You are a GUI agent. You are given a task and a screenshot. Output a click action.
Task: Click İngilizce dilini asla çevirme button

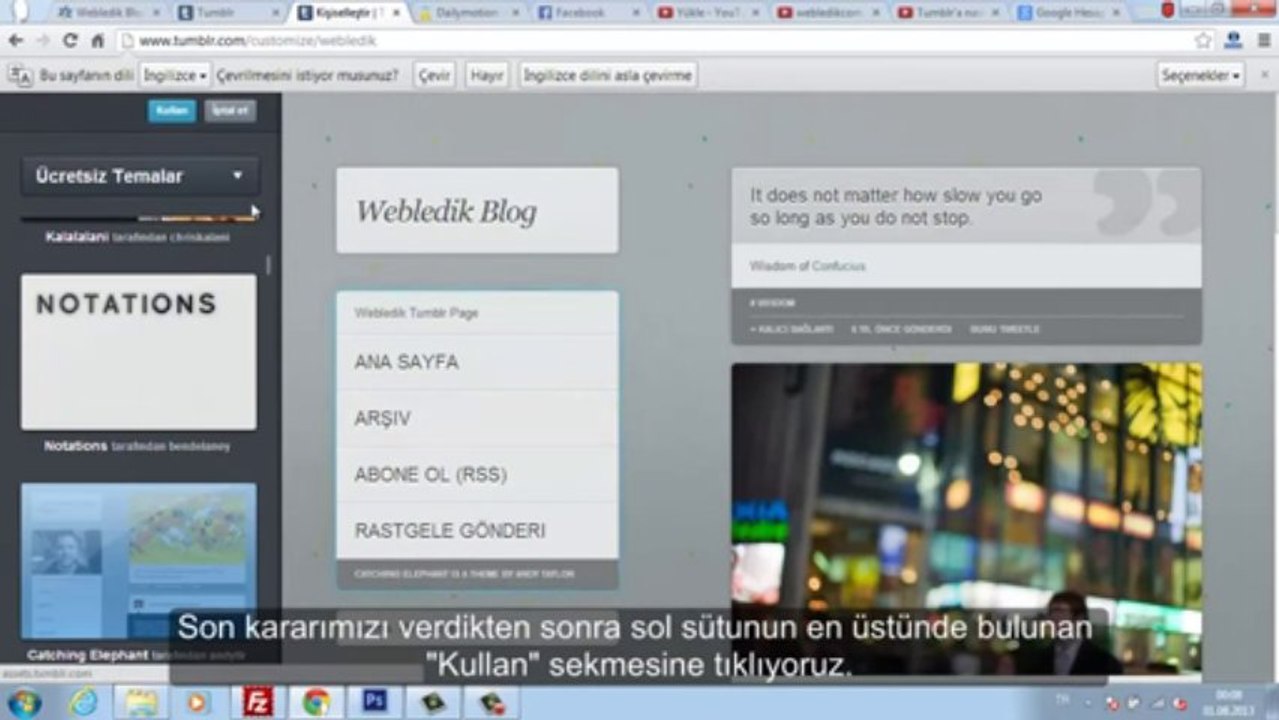click(x=607, y=76)
